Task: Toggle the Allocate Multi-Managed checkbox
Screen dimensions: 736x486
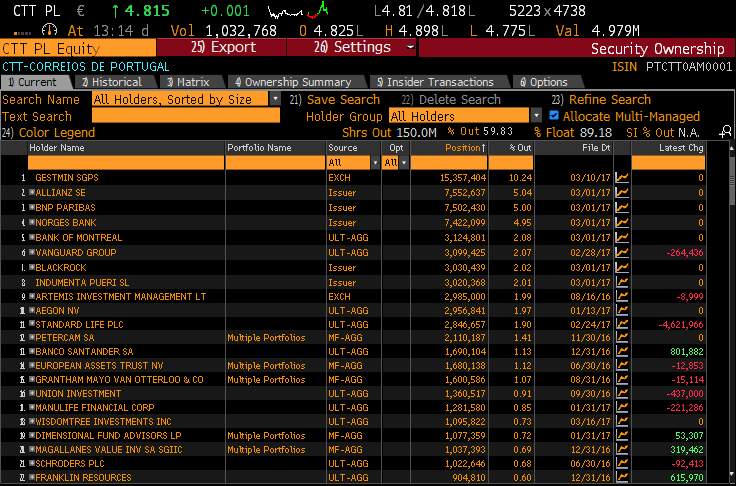Action: [x=554, y=116]
